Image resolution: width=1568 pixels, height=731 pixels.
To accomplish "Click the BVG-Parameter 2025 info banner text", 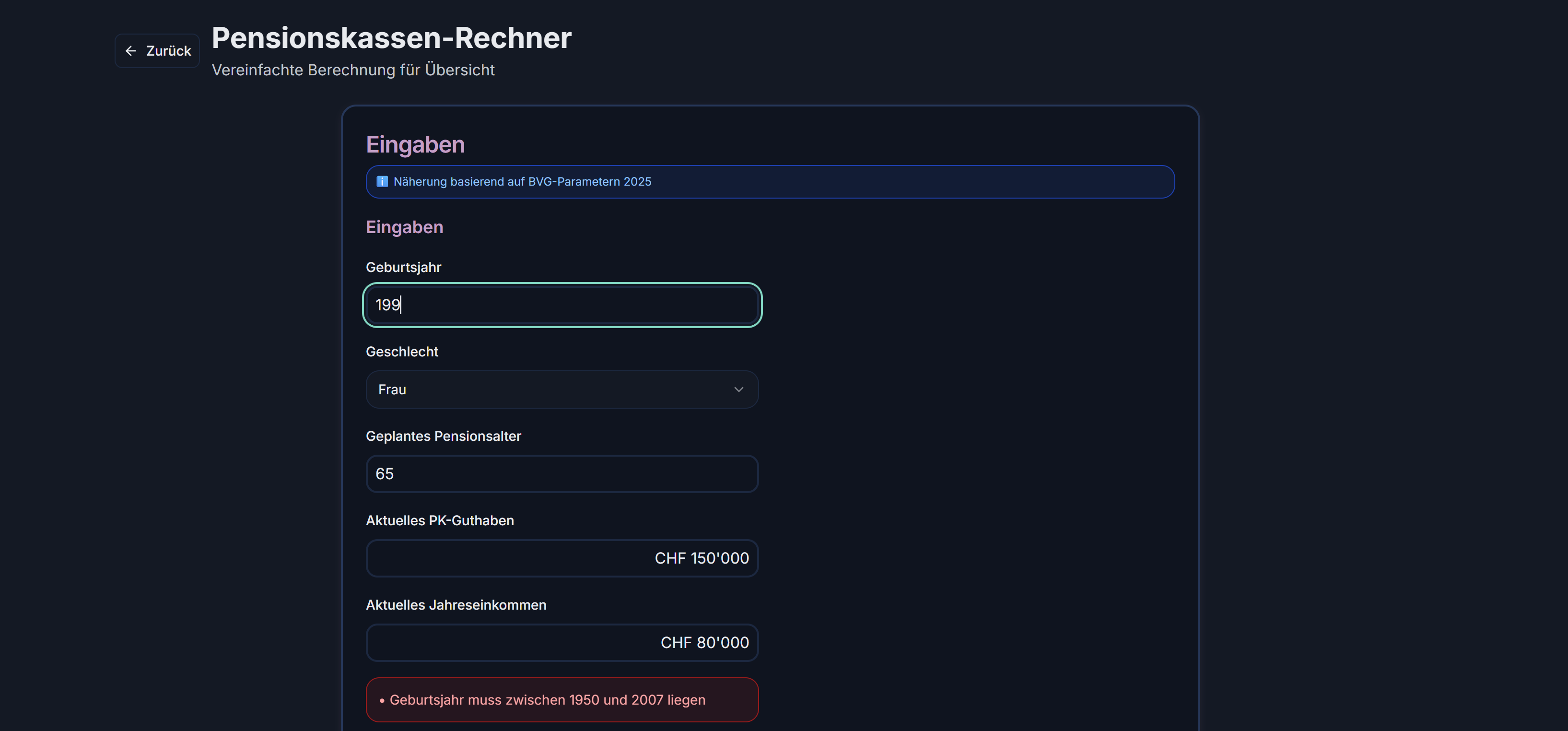I will [x=522, y=181].
